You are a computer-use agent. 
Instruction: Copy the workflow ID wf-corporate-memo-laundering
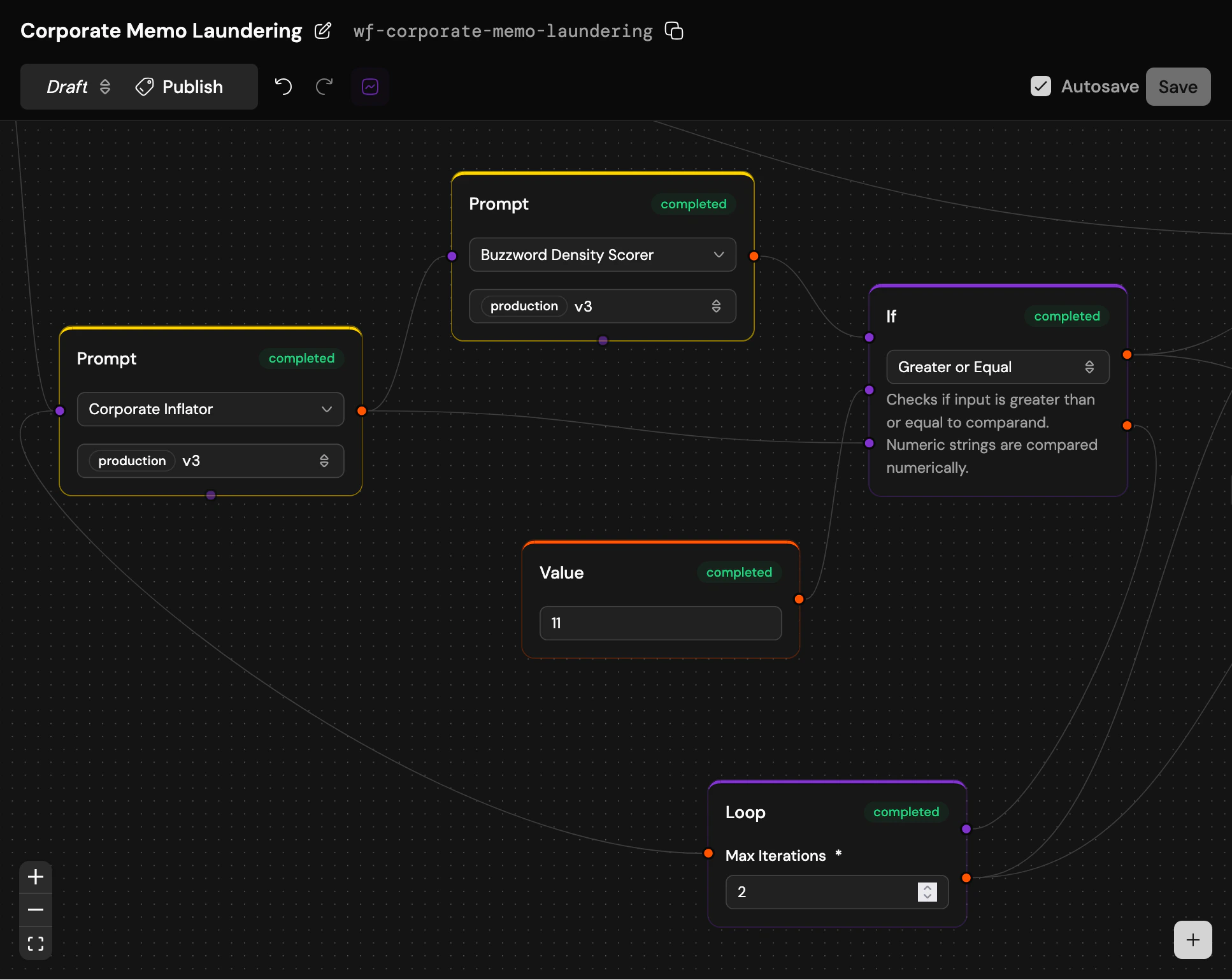tap(674, 31)
